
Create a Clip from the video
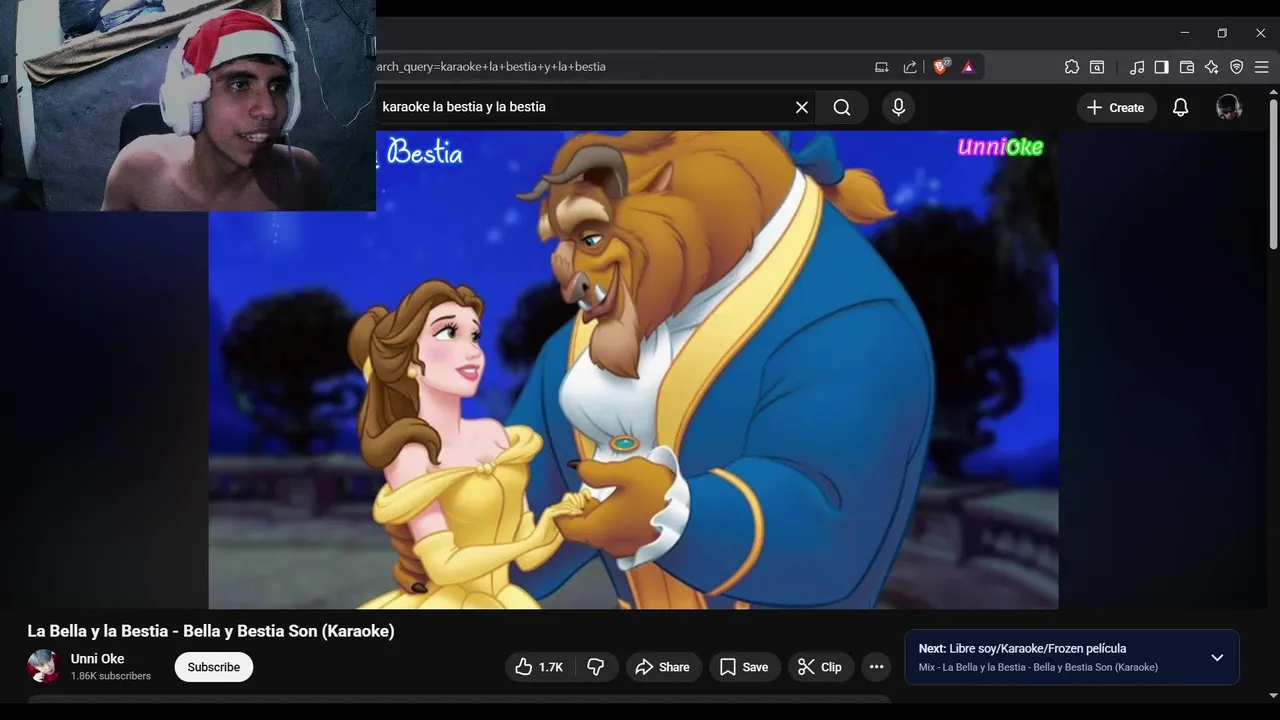pyautogui.click(x=819, y=667)
